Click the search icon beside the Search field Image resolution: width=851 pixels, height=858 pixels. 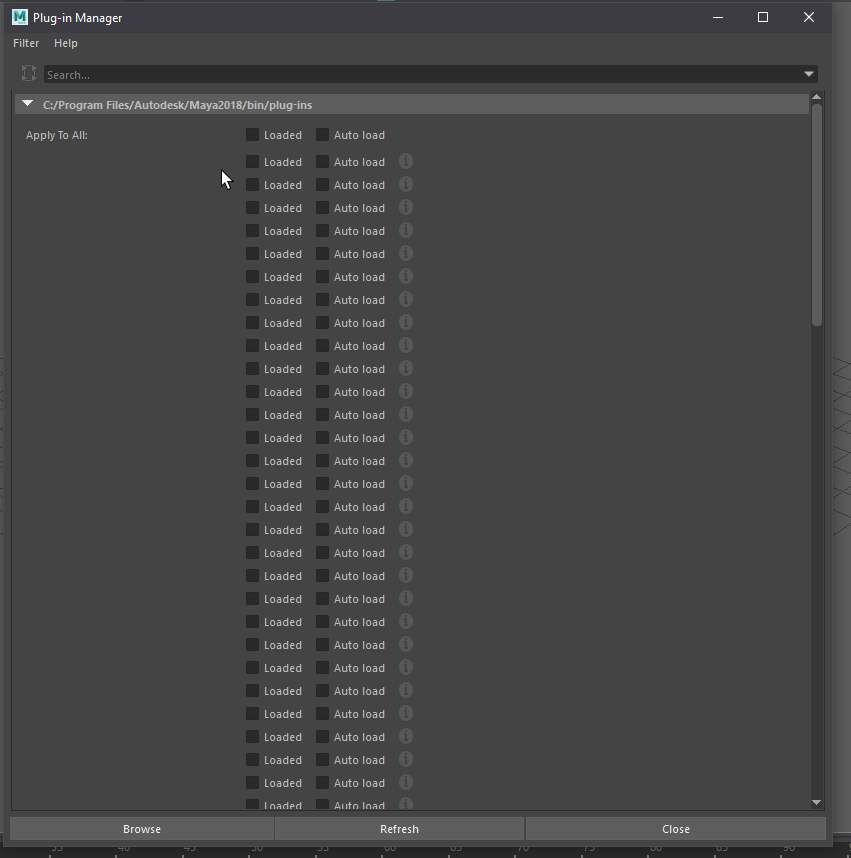(28, 73)
